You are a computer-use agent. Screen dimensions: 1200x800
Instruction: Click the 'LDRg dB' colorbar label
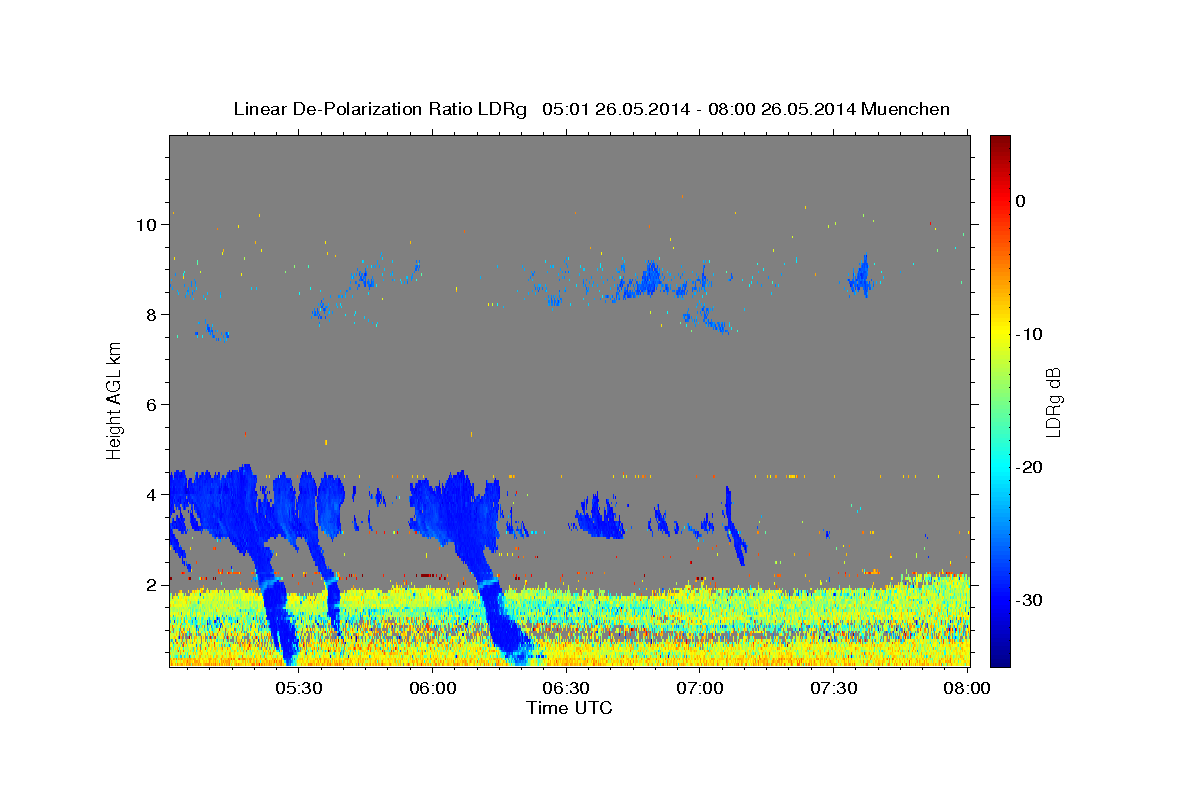(1053, 401)
